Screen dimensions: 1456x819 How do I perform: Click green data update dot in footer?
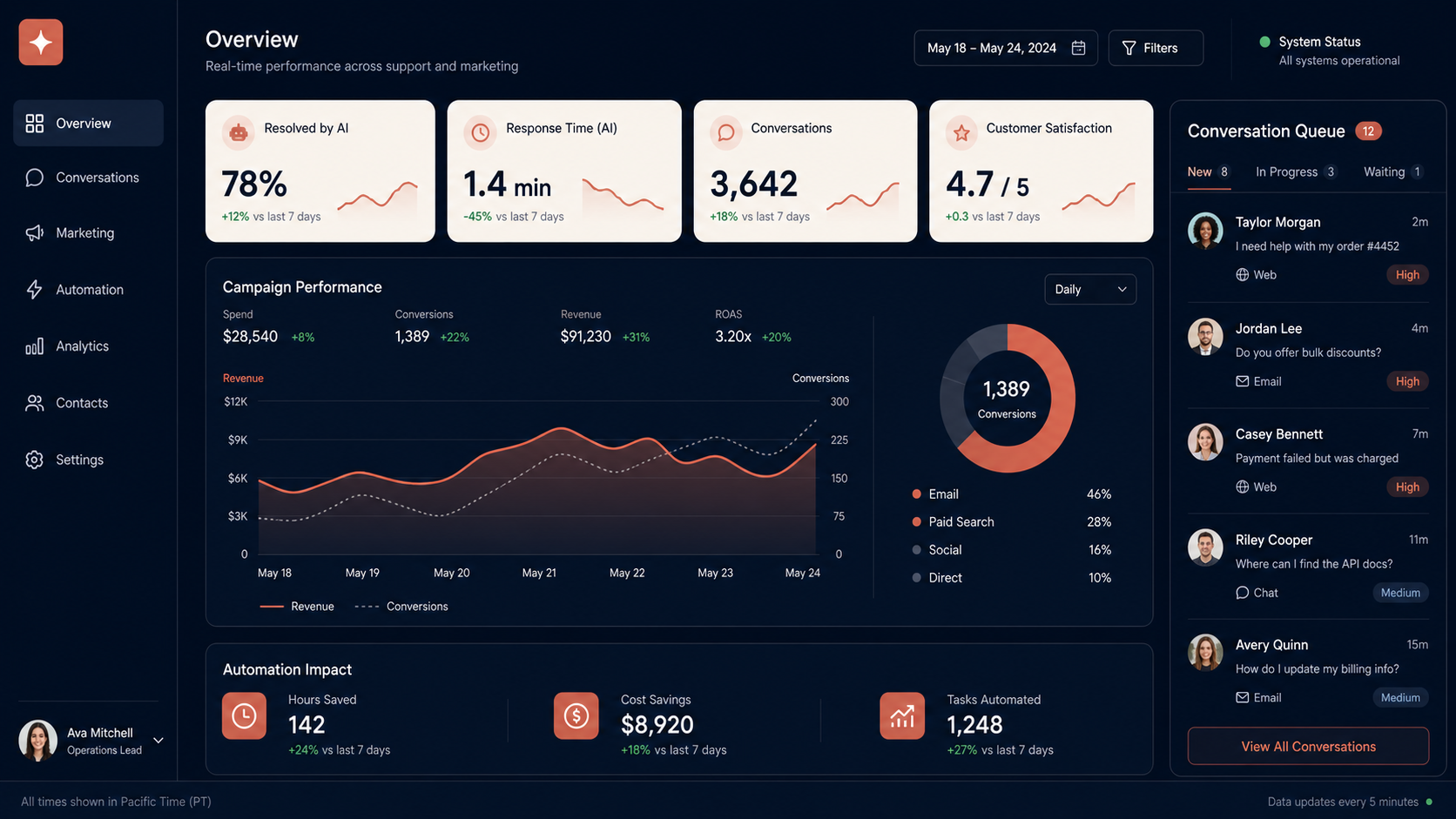point(1429,802)
